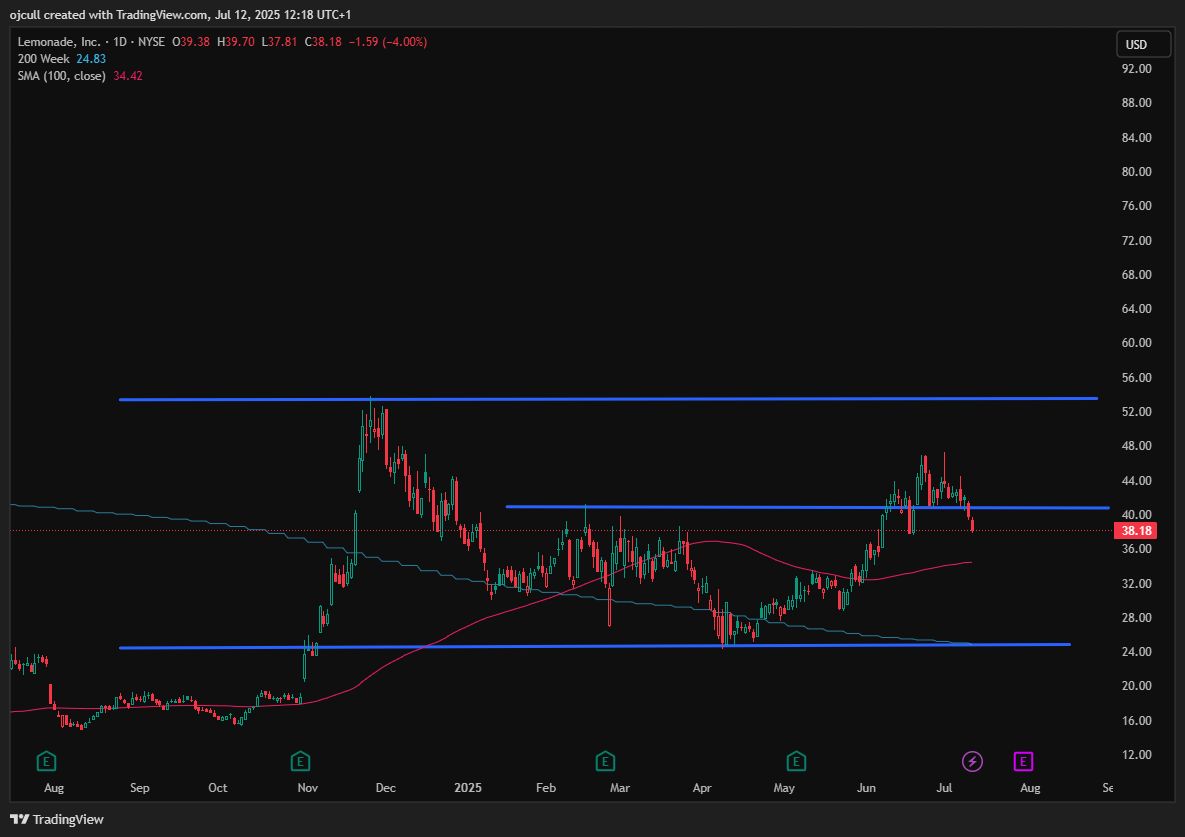Click the green earnings marker near the first Aug
The width and height of the screenshot is (1185, 837).
coord(47,761)
